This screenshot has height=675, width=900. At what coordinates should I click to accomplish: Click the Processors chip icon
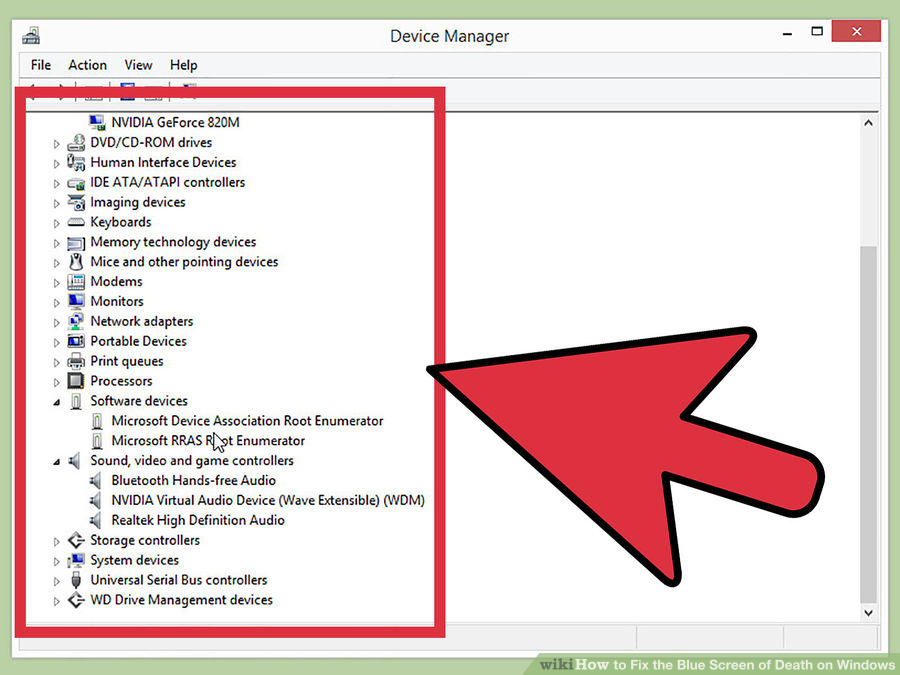76,381
